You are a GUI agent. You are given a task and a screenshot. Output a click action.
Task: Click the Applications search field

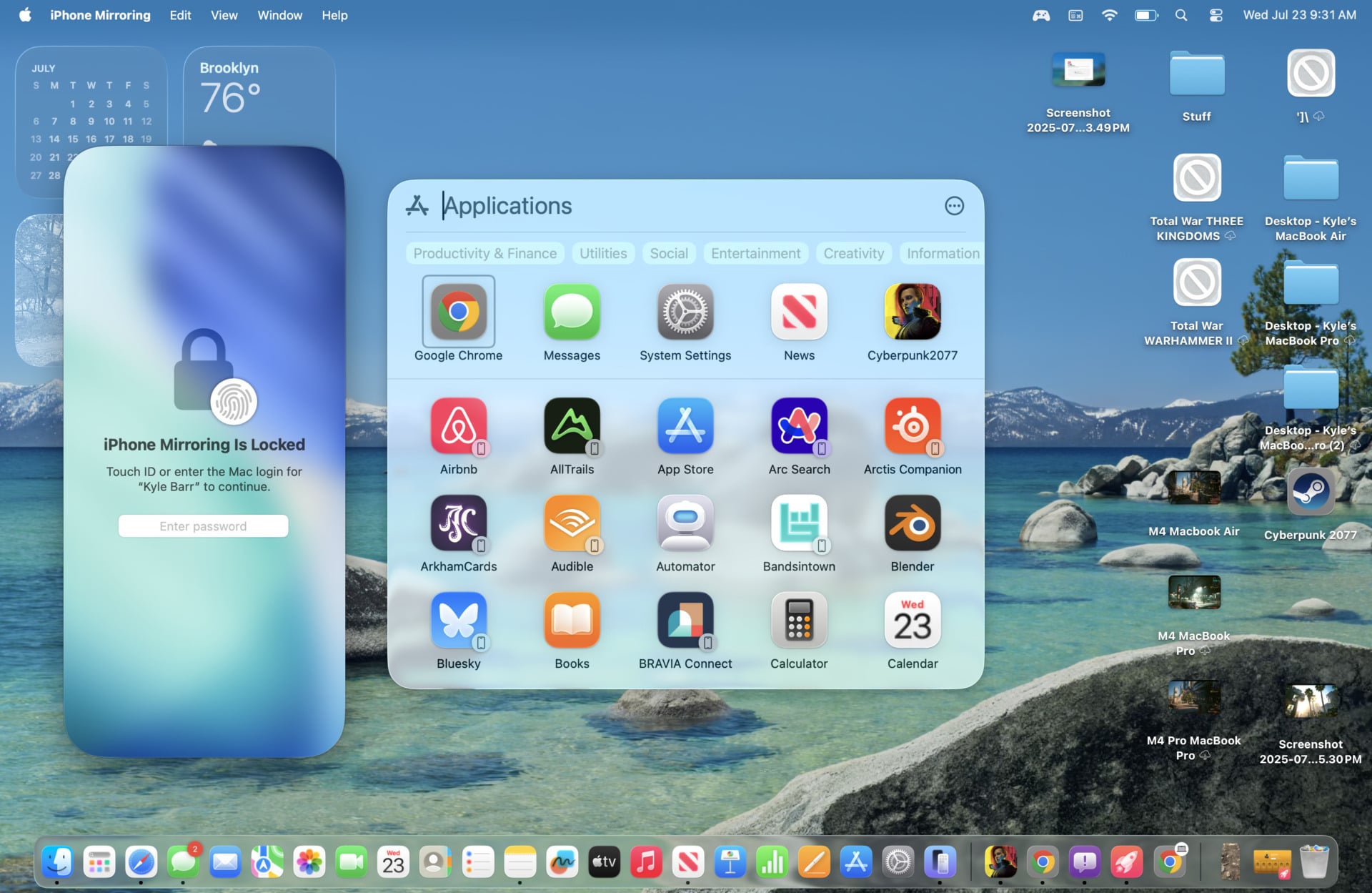[x=686, y=206]
